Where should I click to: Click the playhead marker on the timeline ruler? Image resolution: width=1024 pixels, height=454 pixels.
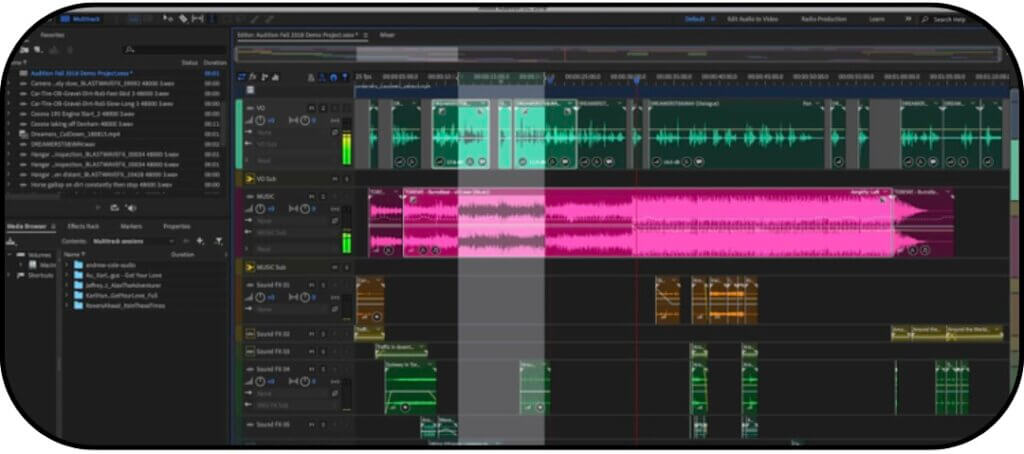(x=637, y=78)
